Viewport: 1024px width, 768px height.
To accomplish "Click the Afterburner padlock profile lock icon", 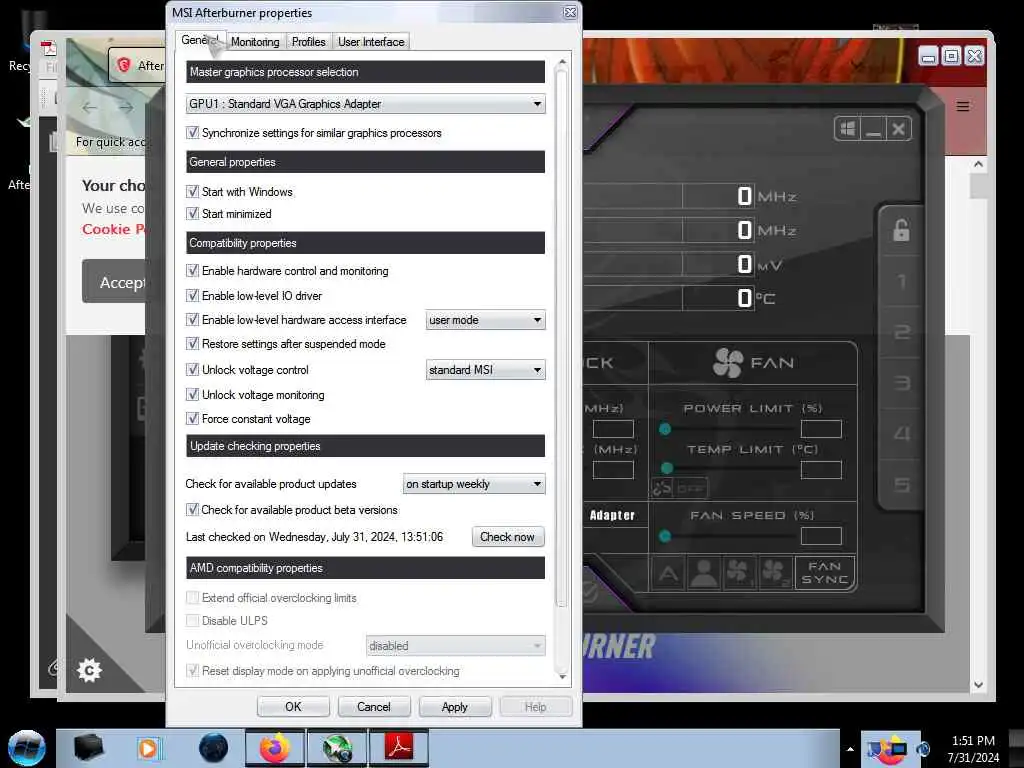I will coord(901,230).
